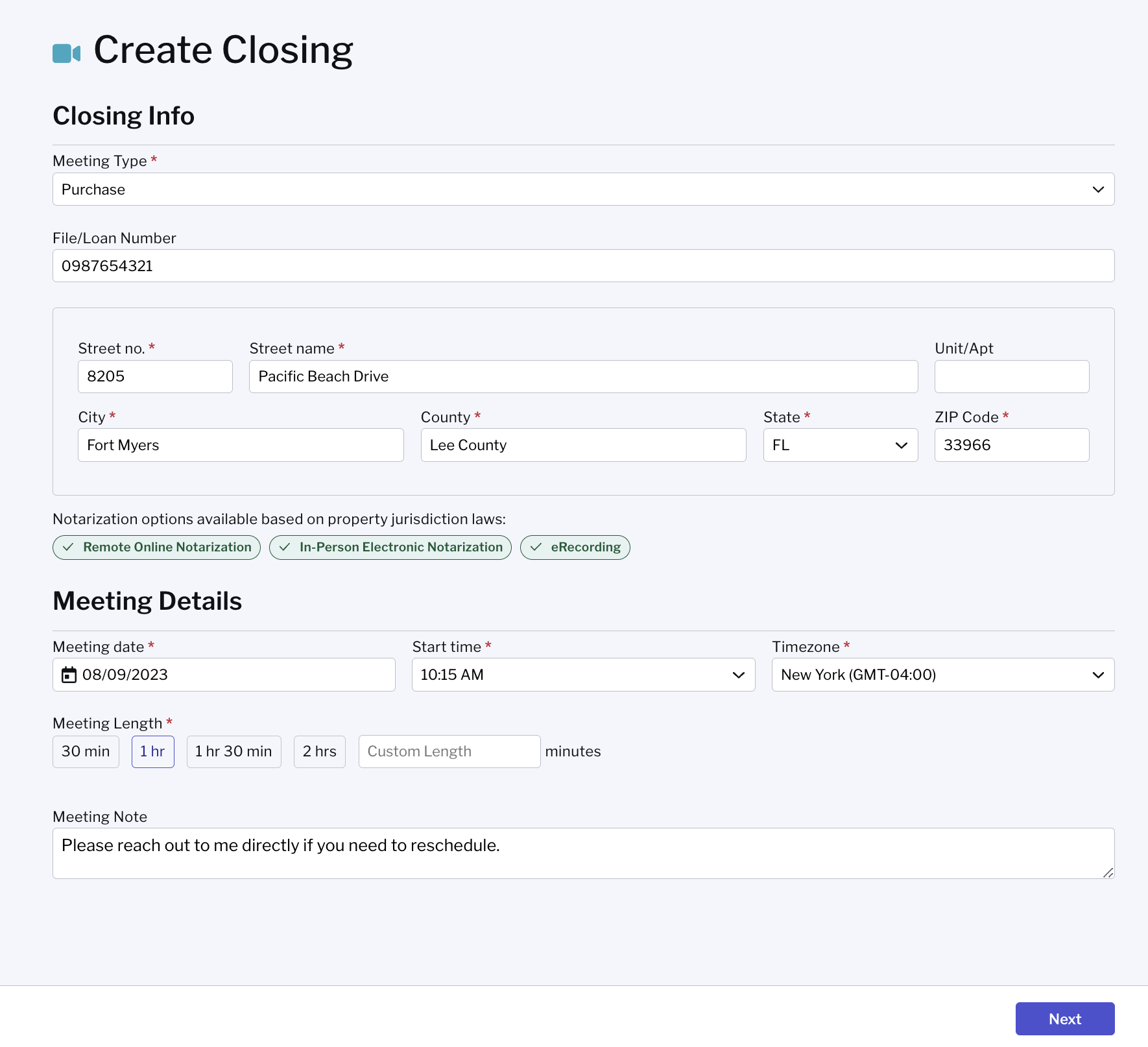Pick the 2 hrs meeting length
Screen dimensions: 1148x1047
coord(319,752)
